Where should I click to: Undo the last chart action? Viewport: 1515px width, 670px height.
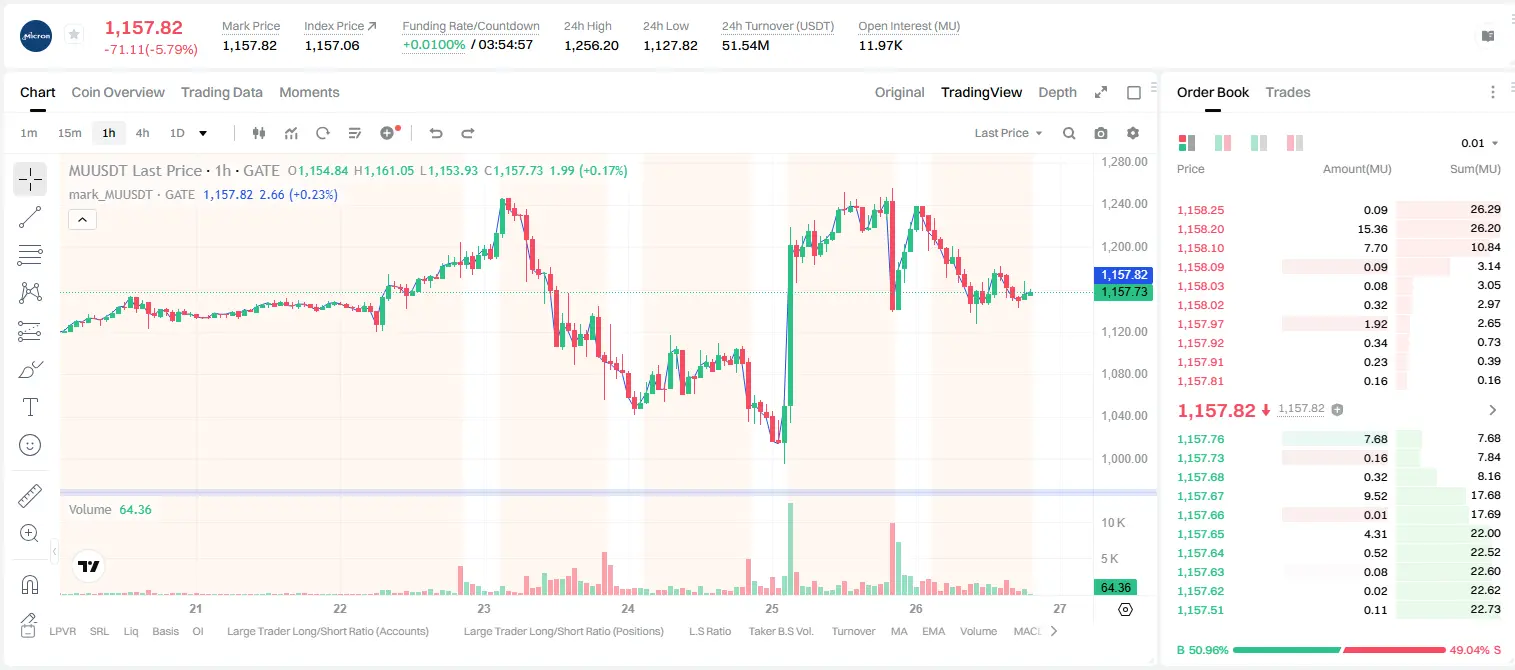coord(436,133)
